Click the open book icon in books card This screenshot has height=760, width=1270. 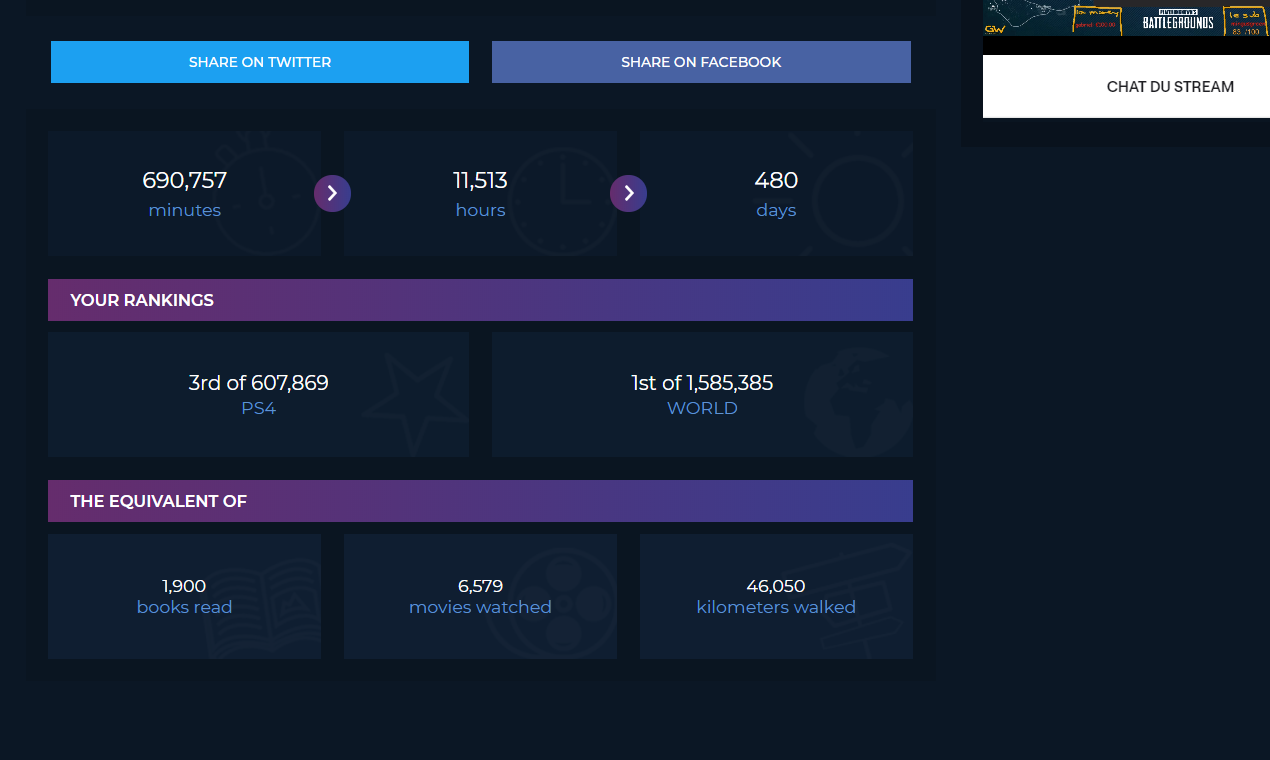[265, 607]
